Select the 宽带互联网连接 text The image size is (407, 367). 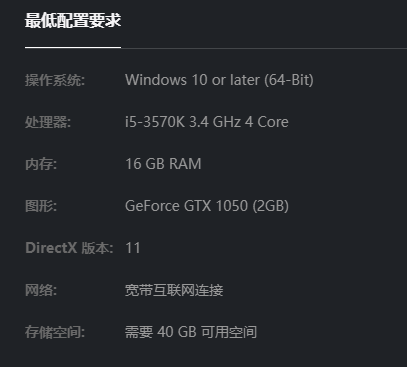(174, 290)
